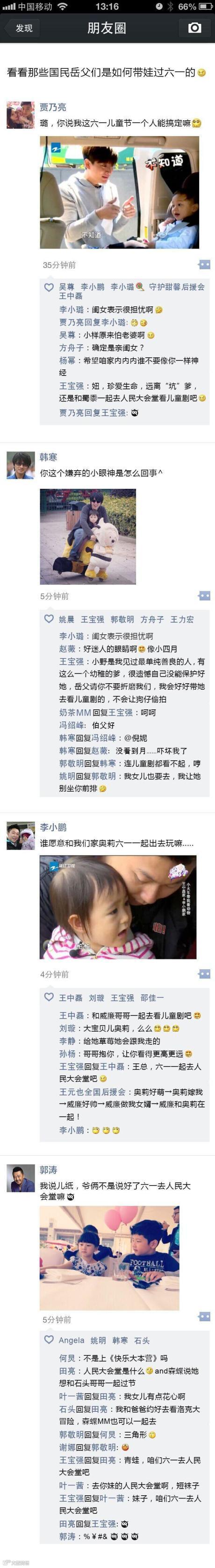Tap commenter name 王宝强 in 韩寒's comments
Viewport: 215px width, 1568px height.
point(72,661)
